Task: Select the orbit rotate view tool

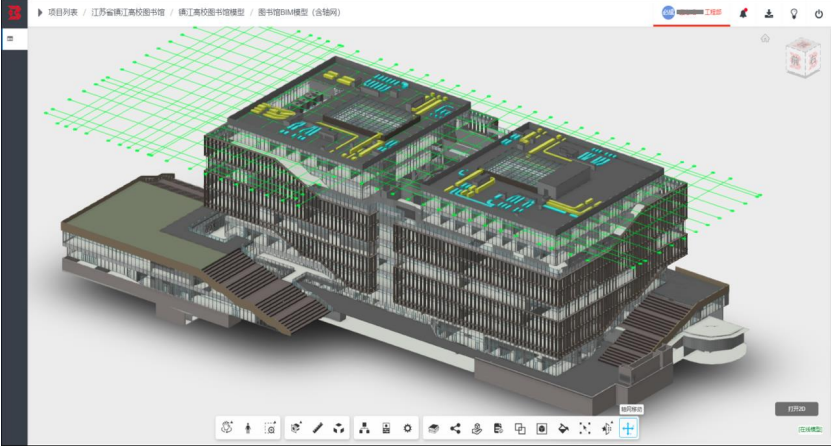Action: click(227, 427)
